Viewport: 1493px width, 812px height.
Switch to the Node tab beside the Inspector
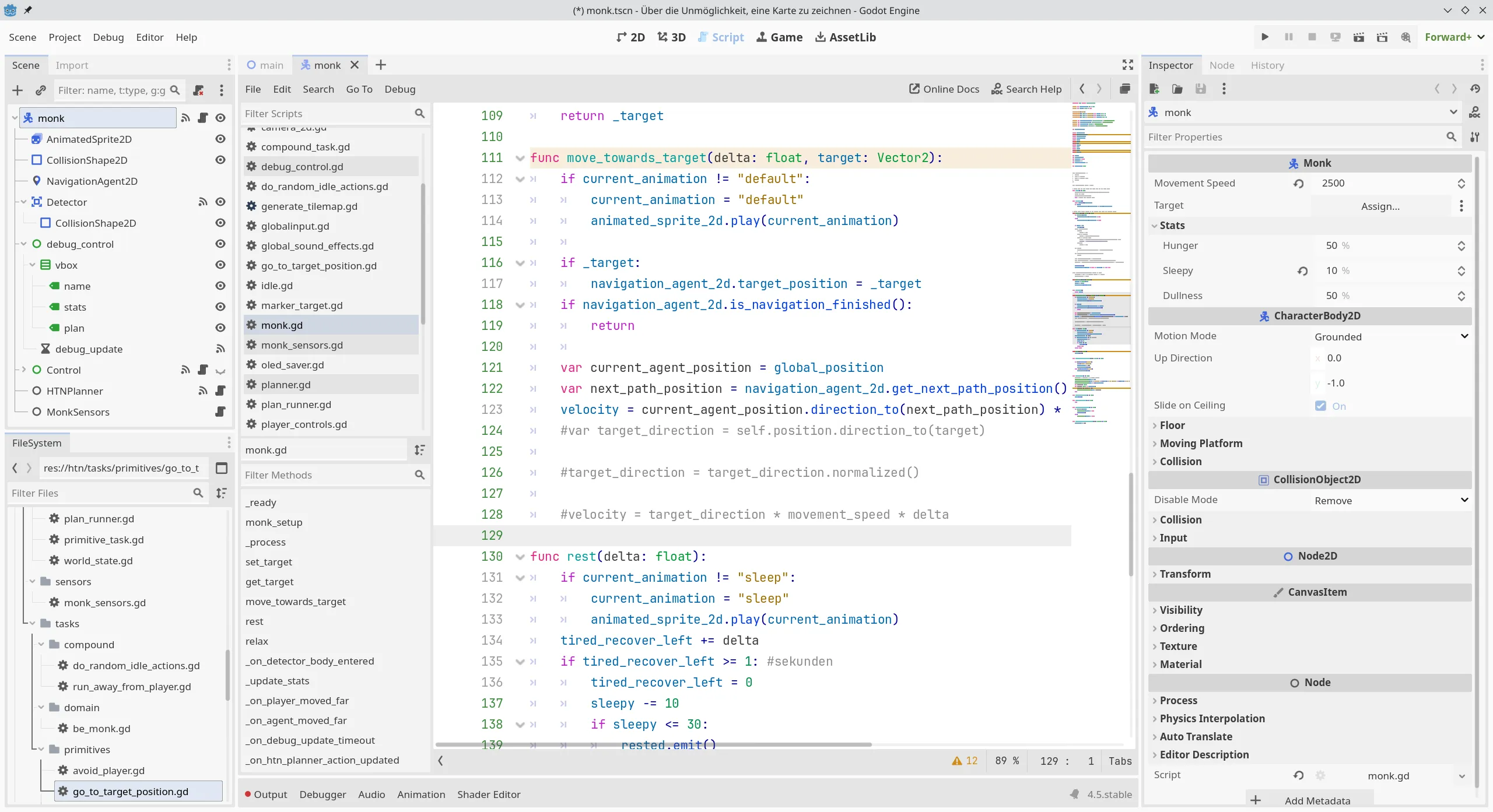(1221, 65)
